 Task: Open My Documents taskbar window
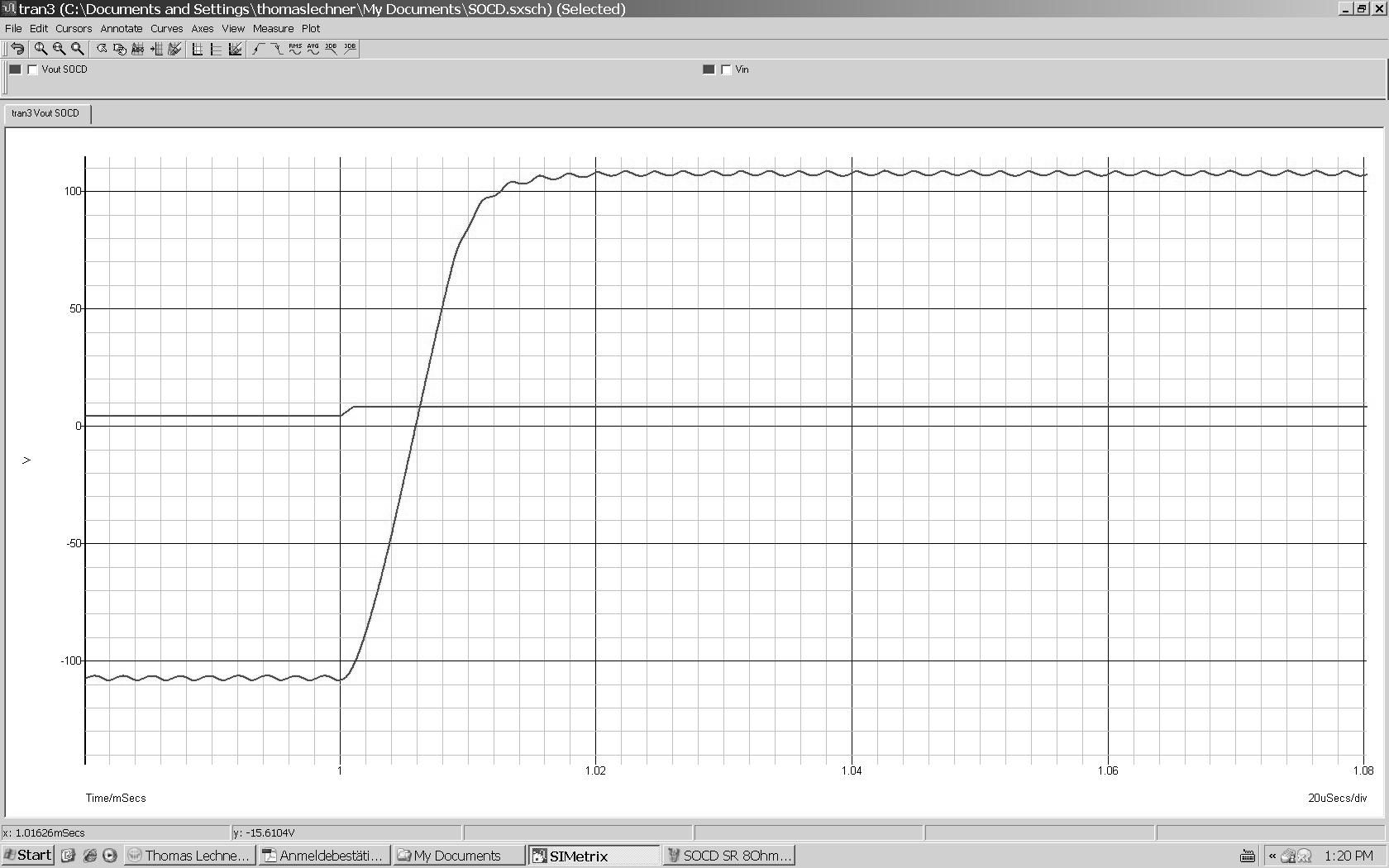(459, 856)
